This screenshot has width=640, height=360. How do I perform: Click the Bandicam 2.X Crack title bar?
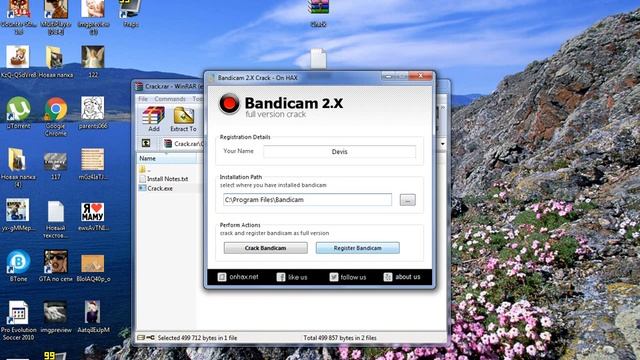point(294,78)
